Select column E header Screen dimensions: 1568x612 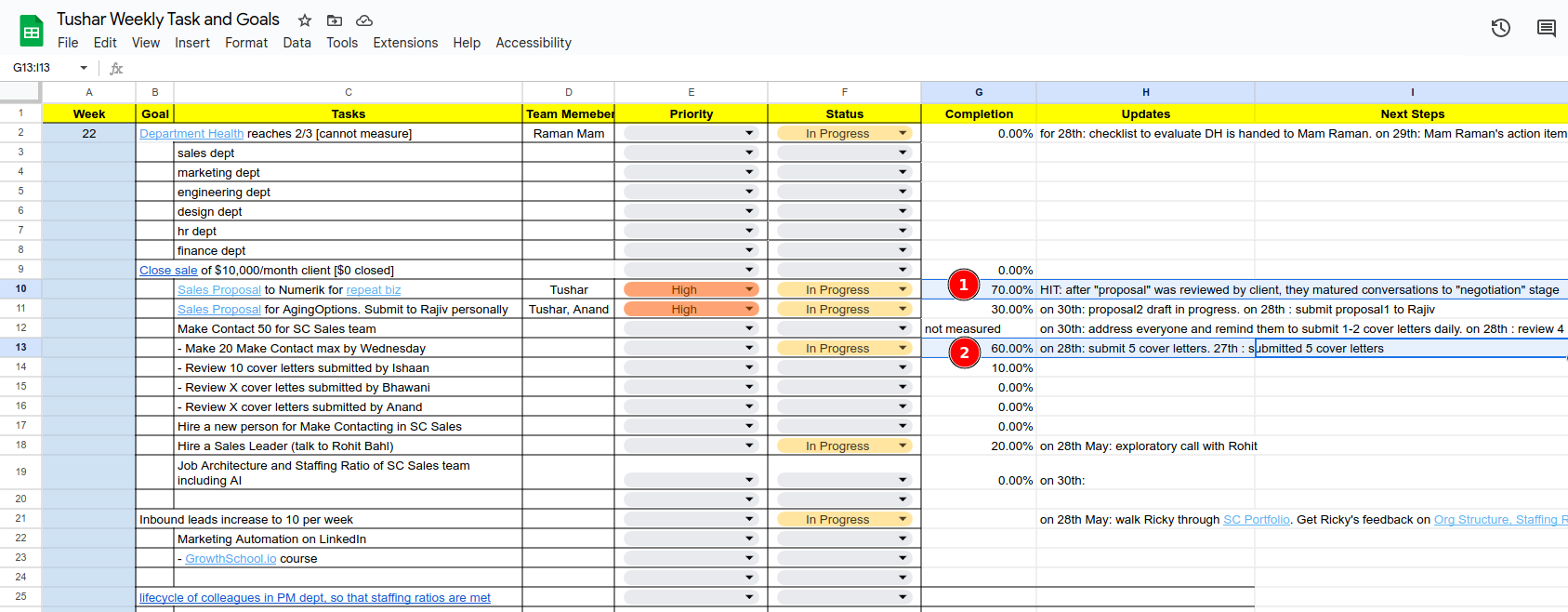pyautogui.click(x=691, y=92)
